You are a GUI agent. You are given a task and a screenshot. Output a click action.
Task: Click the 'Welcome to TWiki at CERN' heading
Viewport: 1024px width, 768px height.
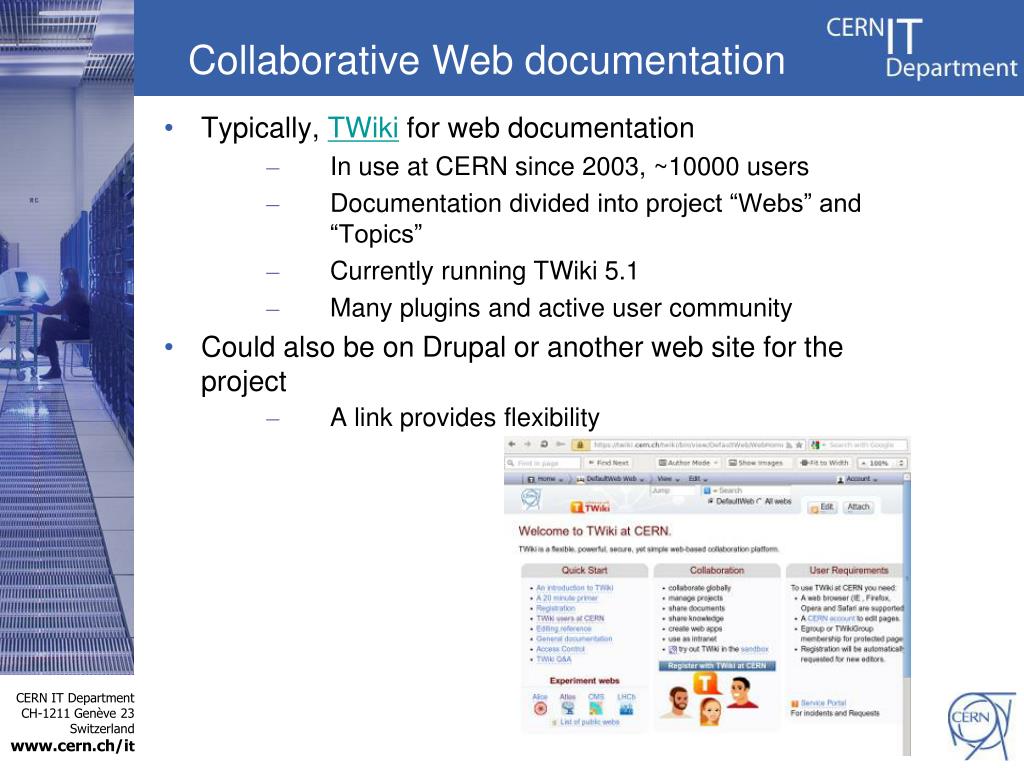click(x=594, y=531)
